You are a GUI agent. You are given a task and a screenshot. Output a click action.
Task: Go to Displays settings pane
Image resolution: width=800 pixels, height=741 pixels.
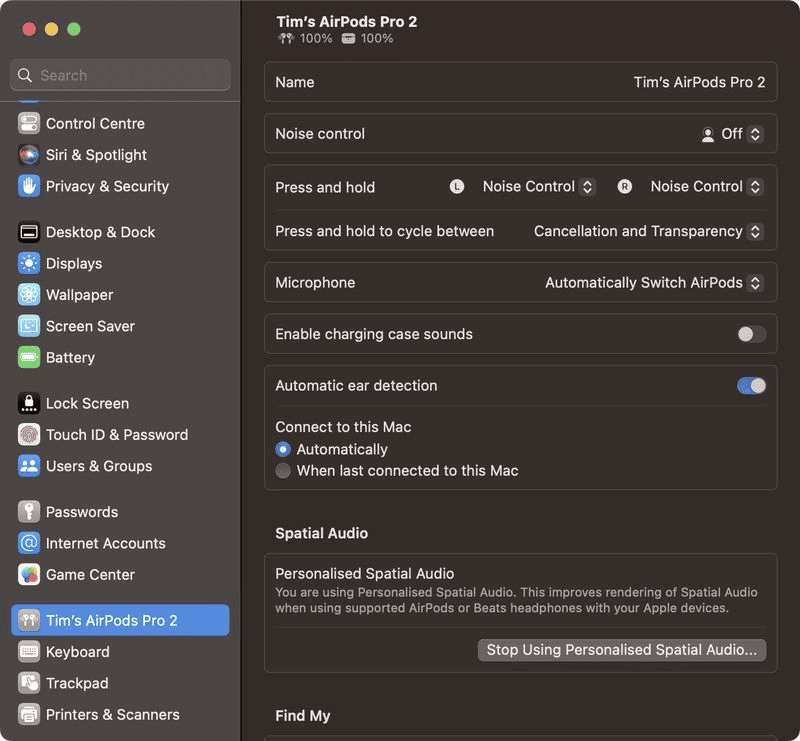(x=74, y=264)
